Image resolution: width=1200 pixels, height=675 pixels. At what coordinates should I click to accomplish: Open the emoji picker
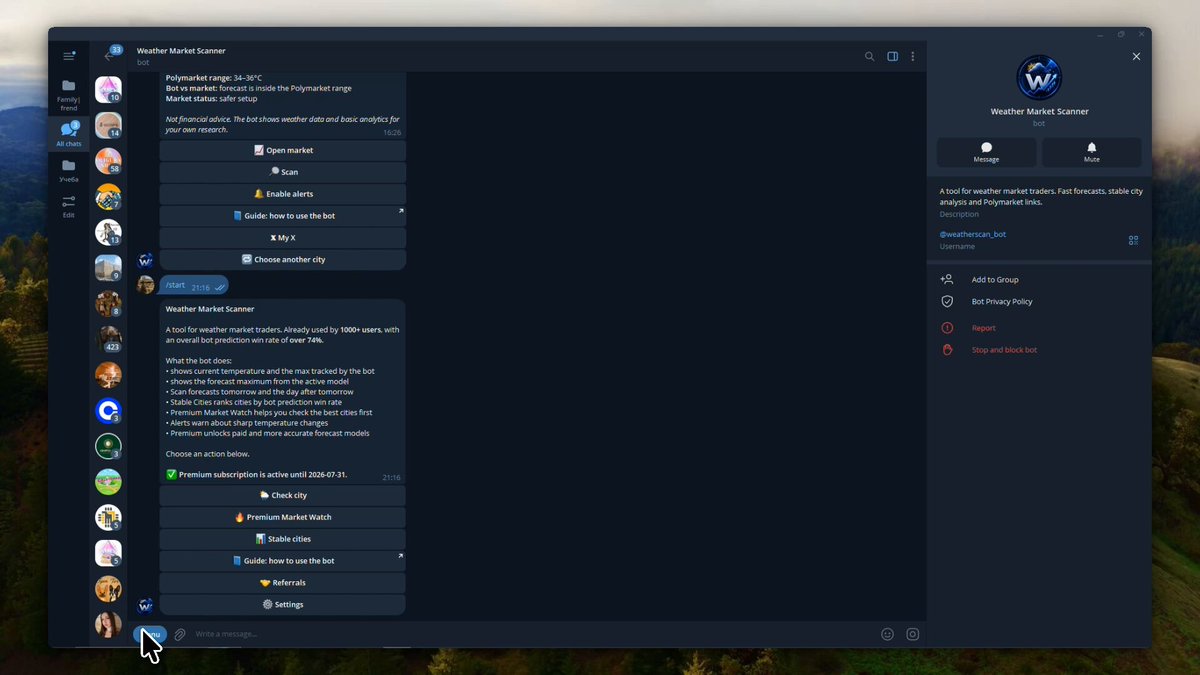(887, 634)
